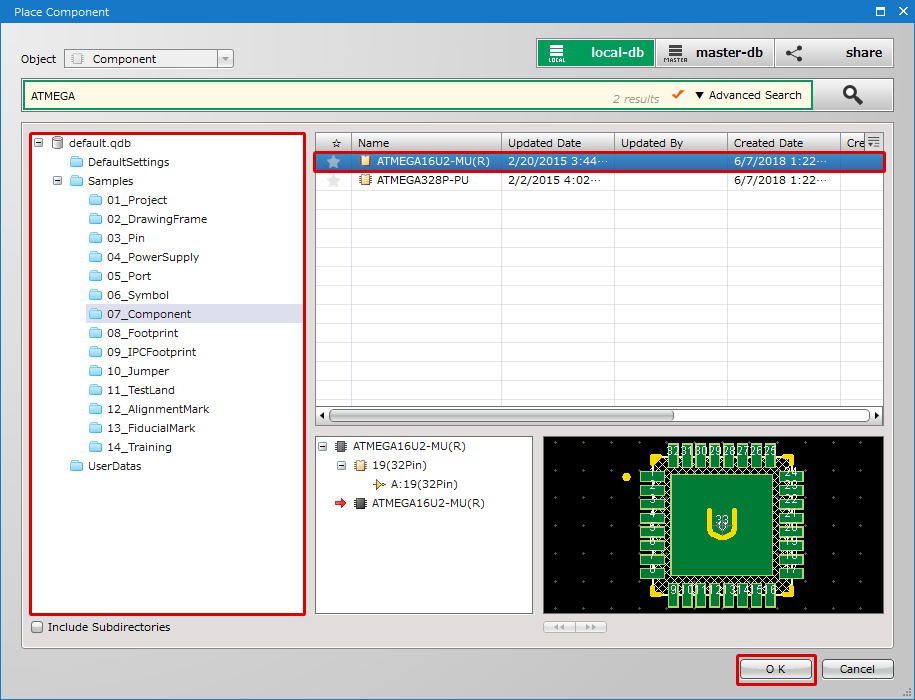Toggle favorite star for ATMEGA16U2-MU(R)
Viewport: 915px width, 700px height.
click(334, 161)
